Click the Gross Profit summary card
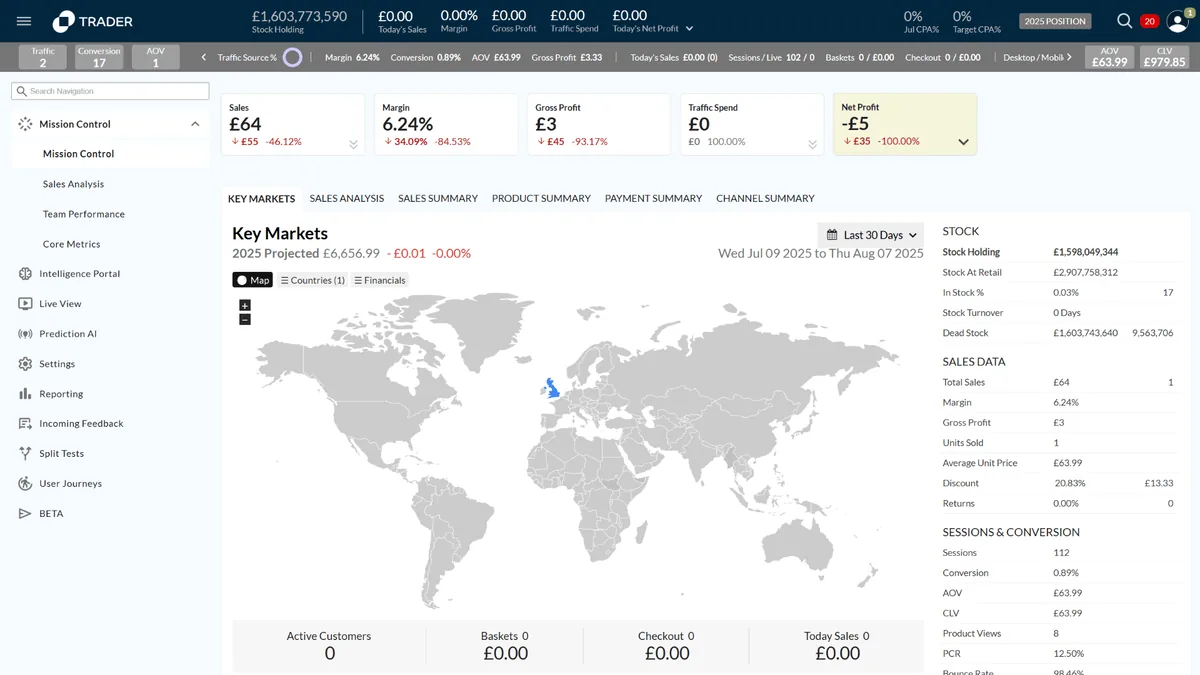 point(598,124)
